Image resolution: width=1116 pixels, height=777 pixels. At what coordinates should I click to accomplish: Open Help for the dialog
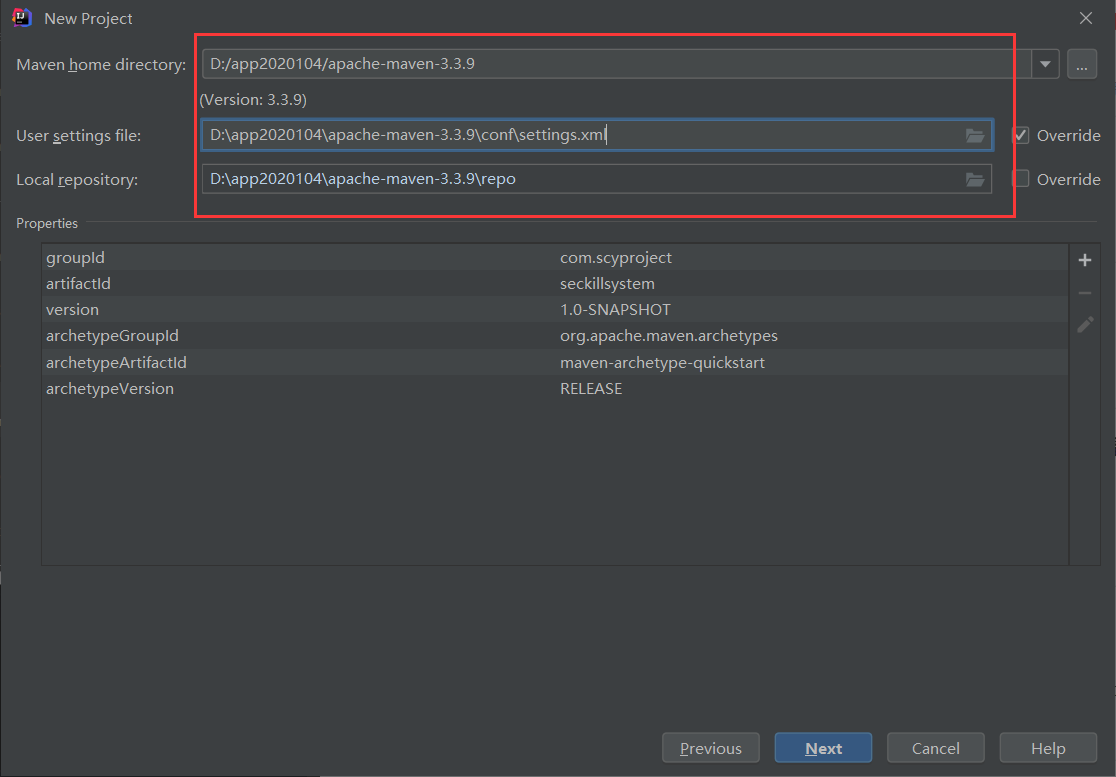point(1048,748)
